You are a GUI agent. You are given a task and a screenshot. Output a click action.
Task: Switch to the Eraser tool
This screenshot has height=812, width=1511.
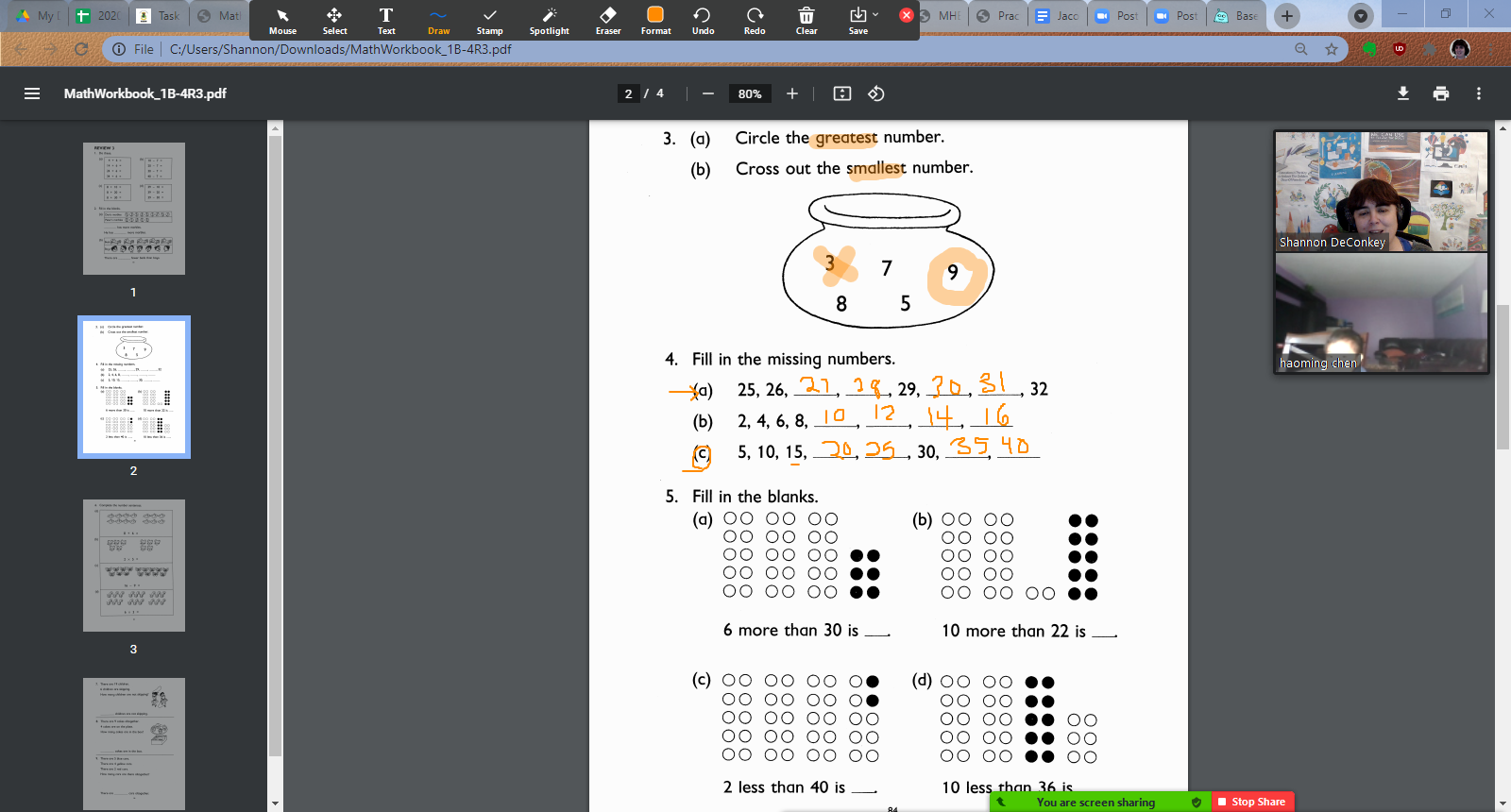[608, 21]
